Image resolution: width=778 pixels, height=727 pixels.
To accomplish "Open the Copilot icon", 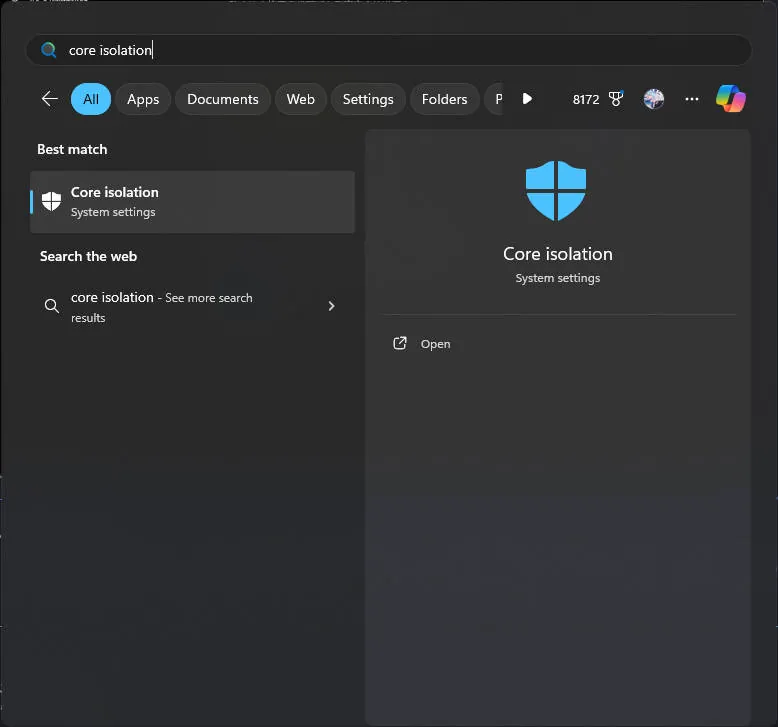I will [731, 99].
